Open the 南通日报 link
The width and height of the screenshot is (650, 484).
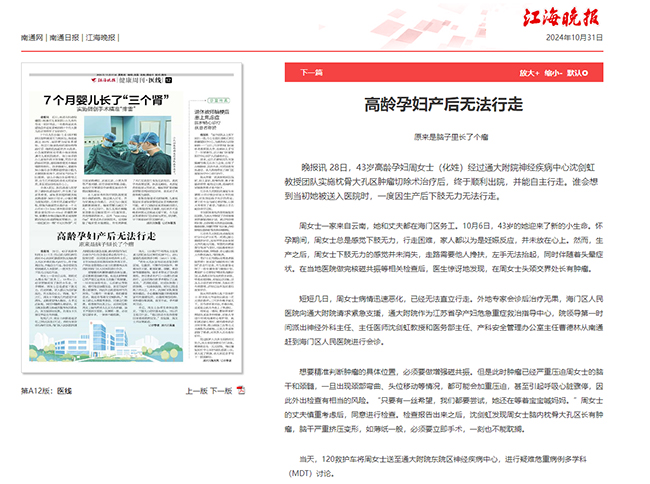[65, 37]
